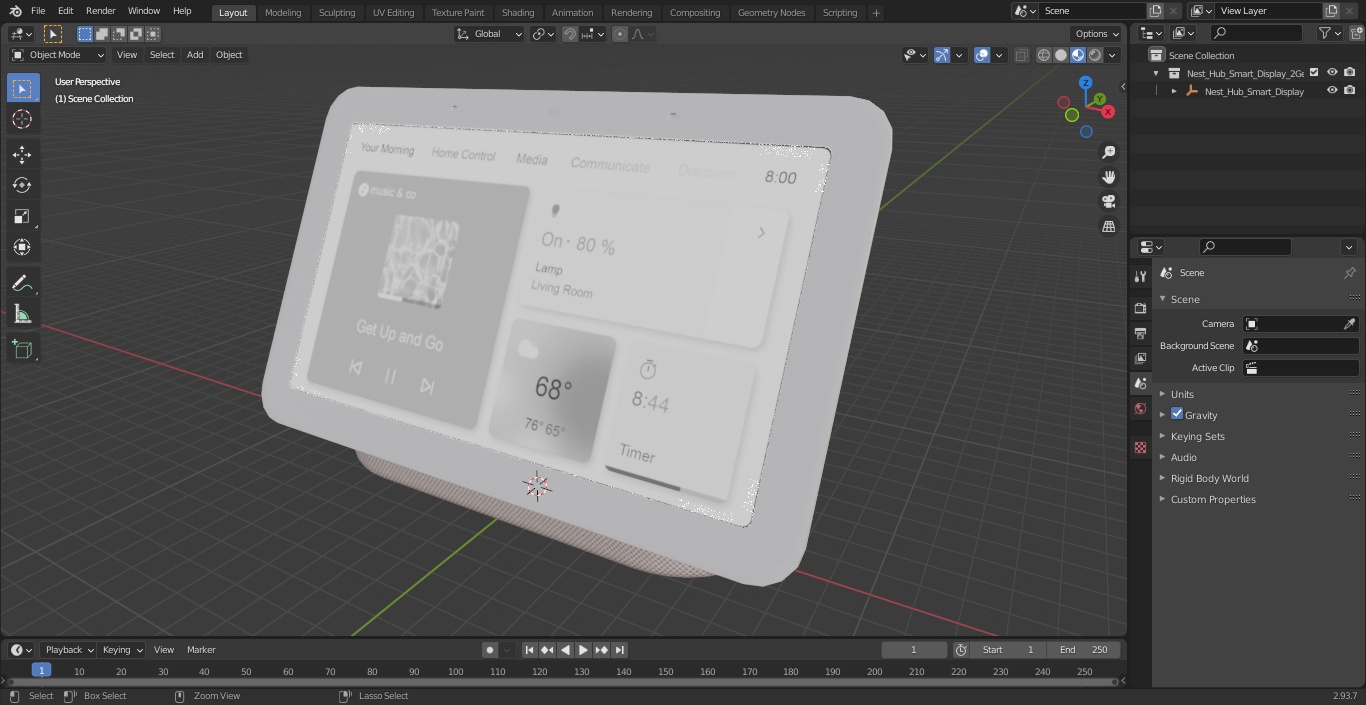Select the Cursor tool in the toolbar
The height and width of the screenshot is (705, 1366).
tap(22, 119)
